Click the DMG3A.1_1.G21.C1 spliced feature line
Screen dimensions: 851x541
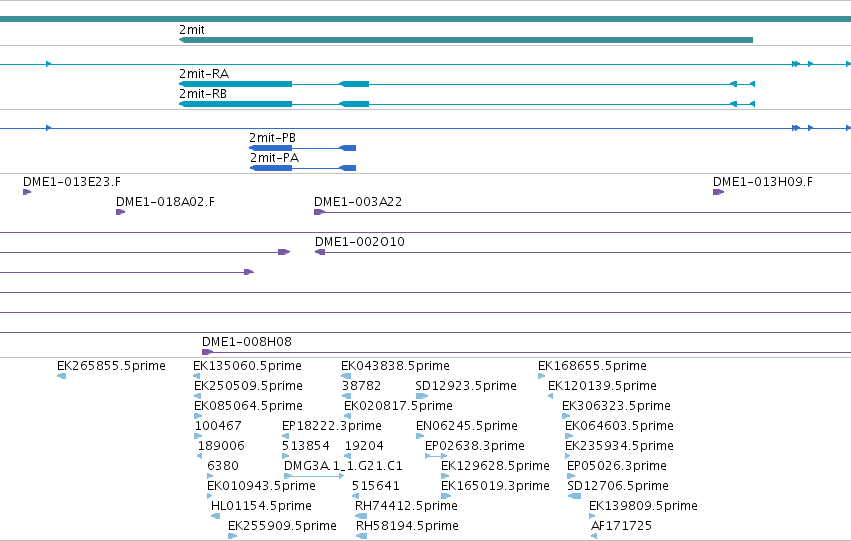tap(314, 476)
